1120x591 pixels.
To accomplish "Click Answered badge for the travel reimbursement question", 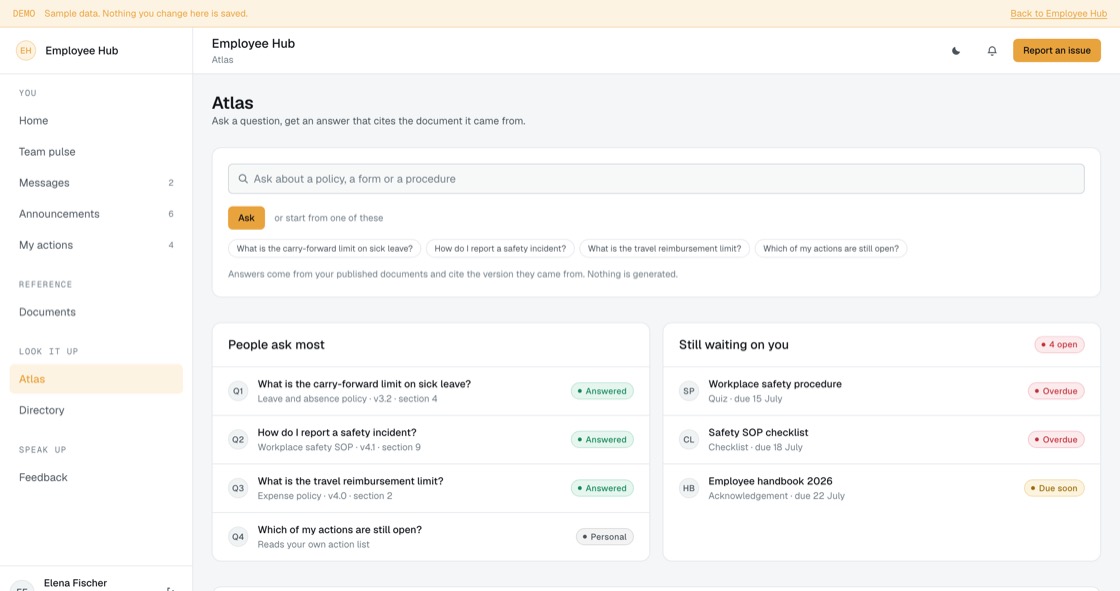I will tap(602, 488).
